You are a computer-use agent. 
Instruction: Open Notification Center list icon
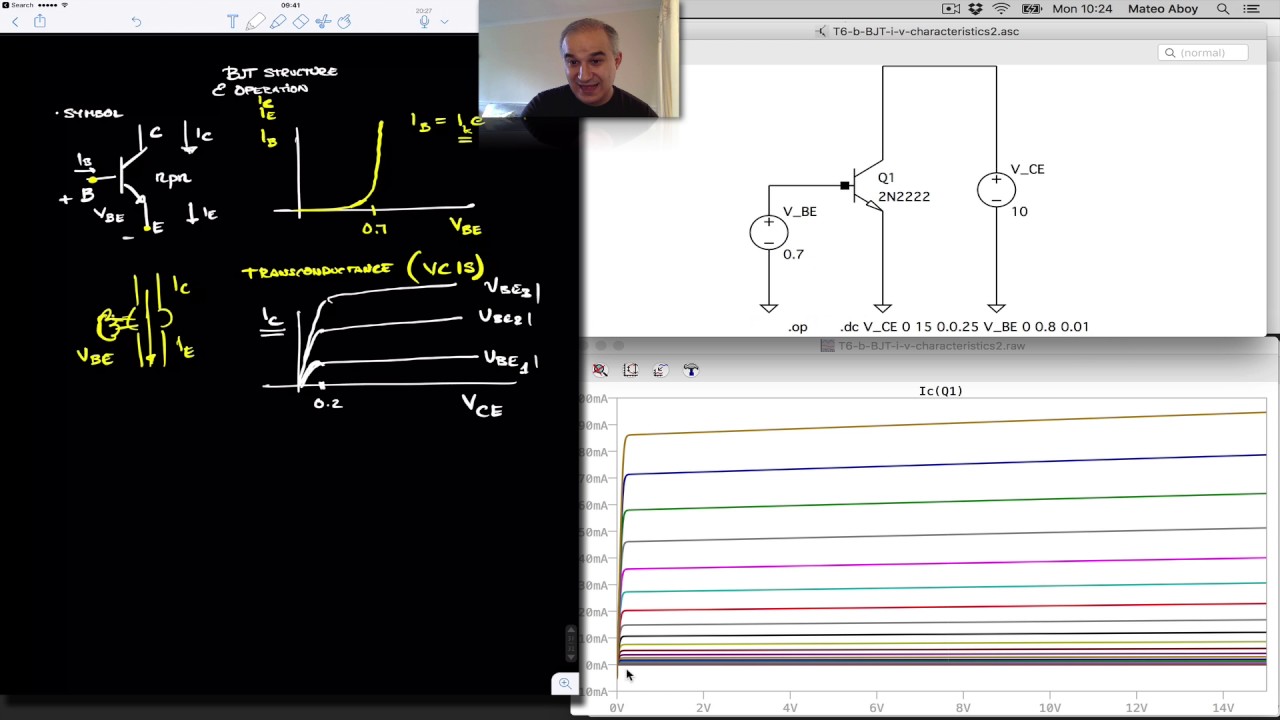point(1251,9)
